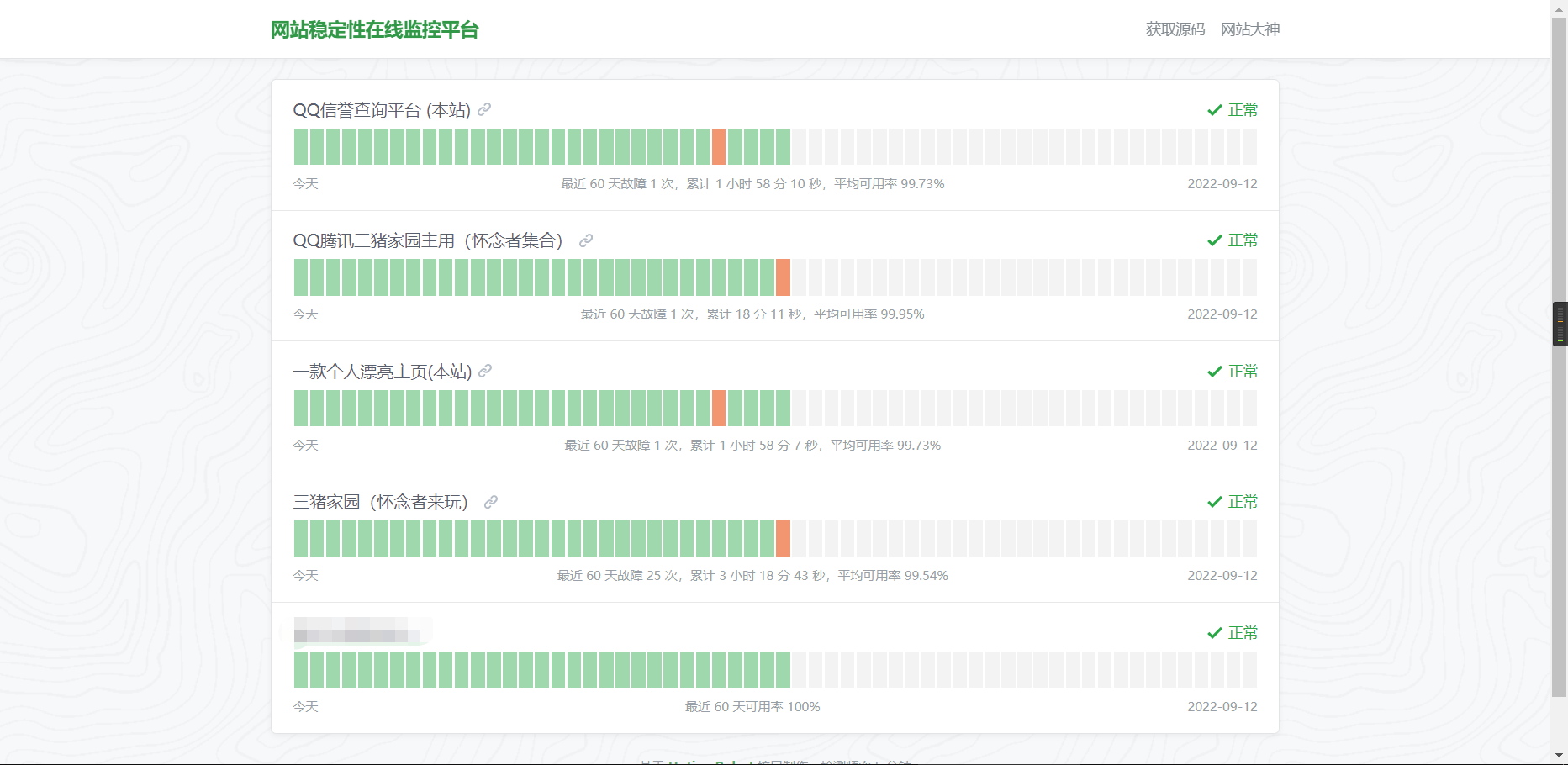
Task: Open the QQ信誉查询平台 (本站) monitor title
Action: (382, 110)
